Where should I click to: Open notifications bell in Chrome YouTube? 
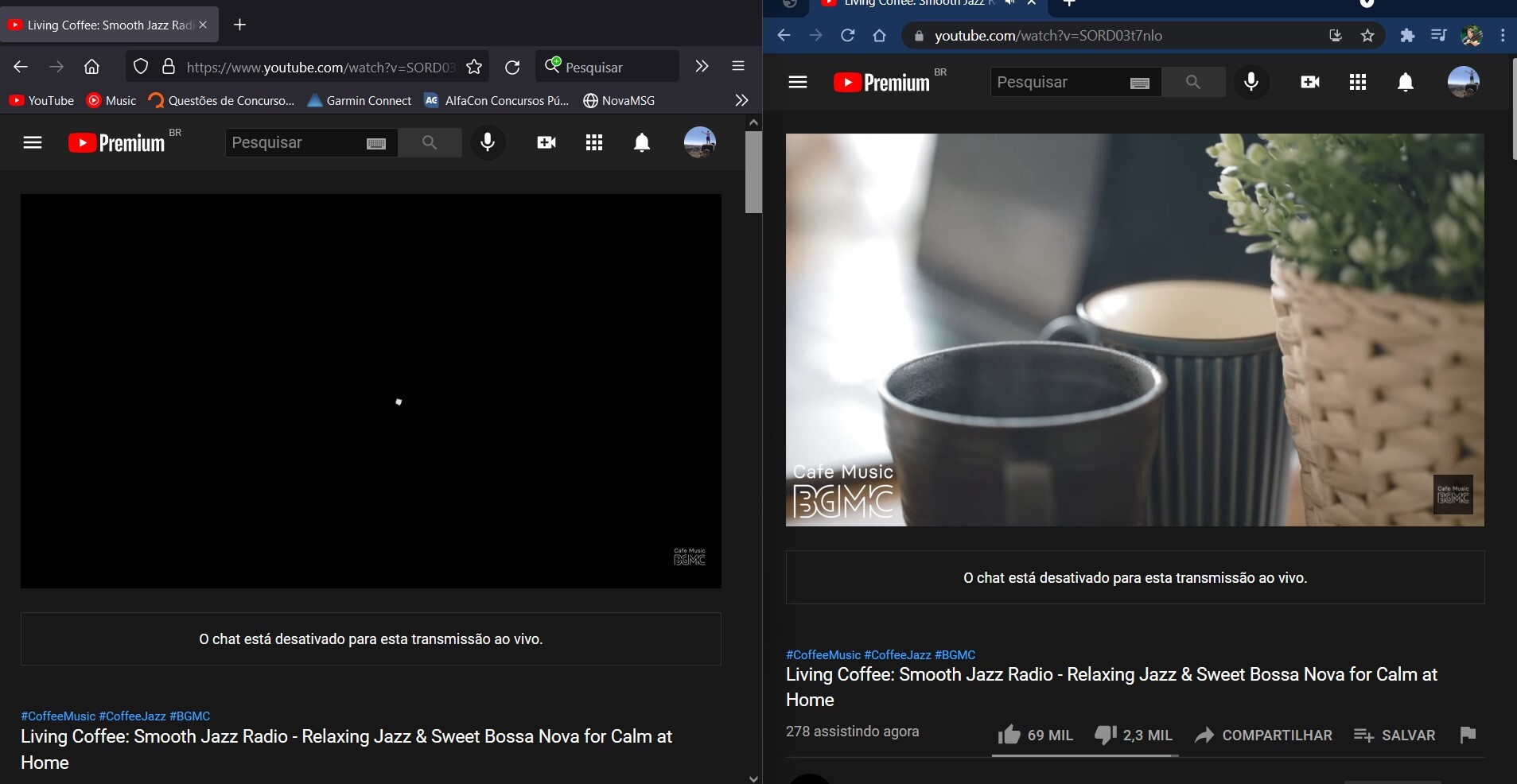point(1406,82)
